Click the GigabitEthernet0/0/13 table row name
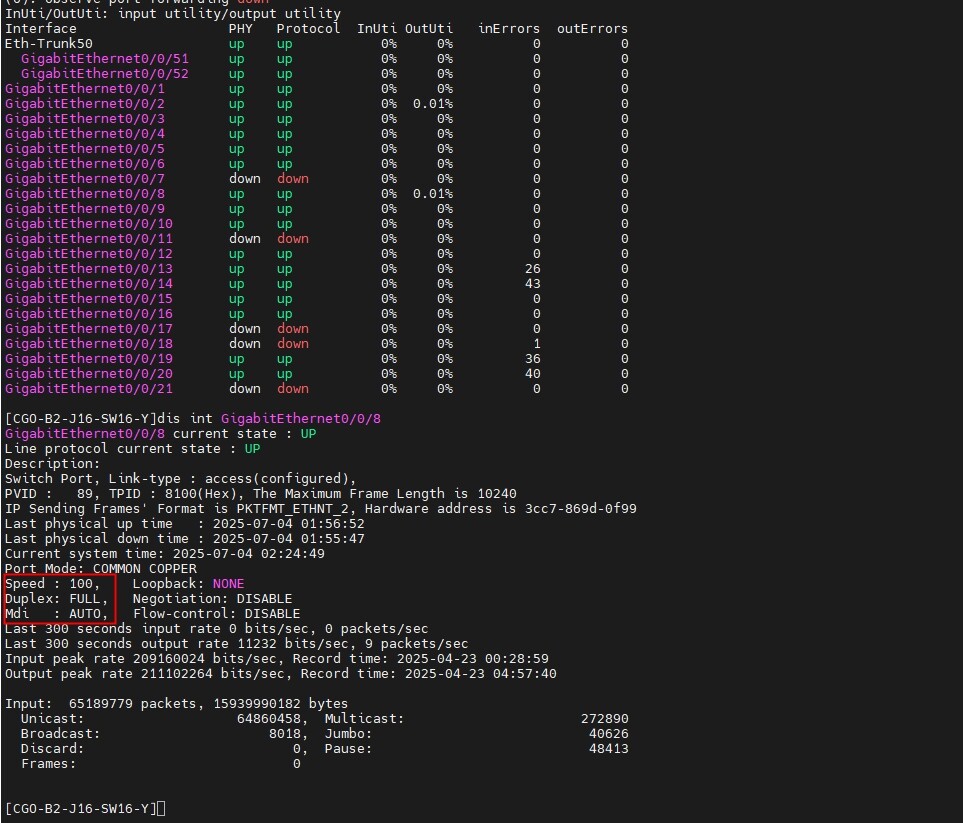963x823 pixels. pyautogui.click(x=88, y=268)
